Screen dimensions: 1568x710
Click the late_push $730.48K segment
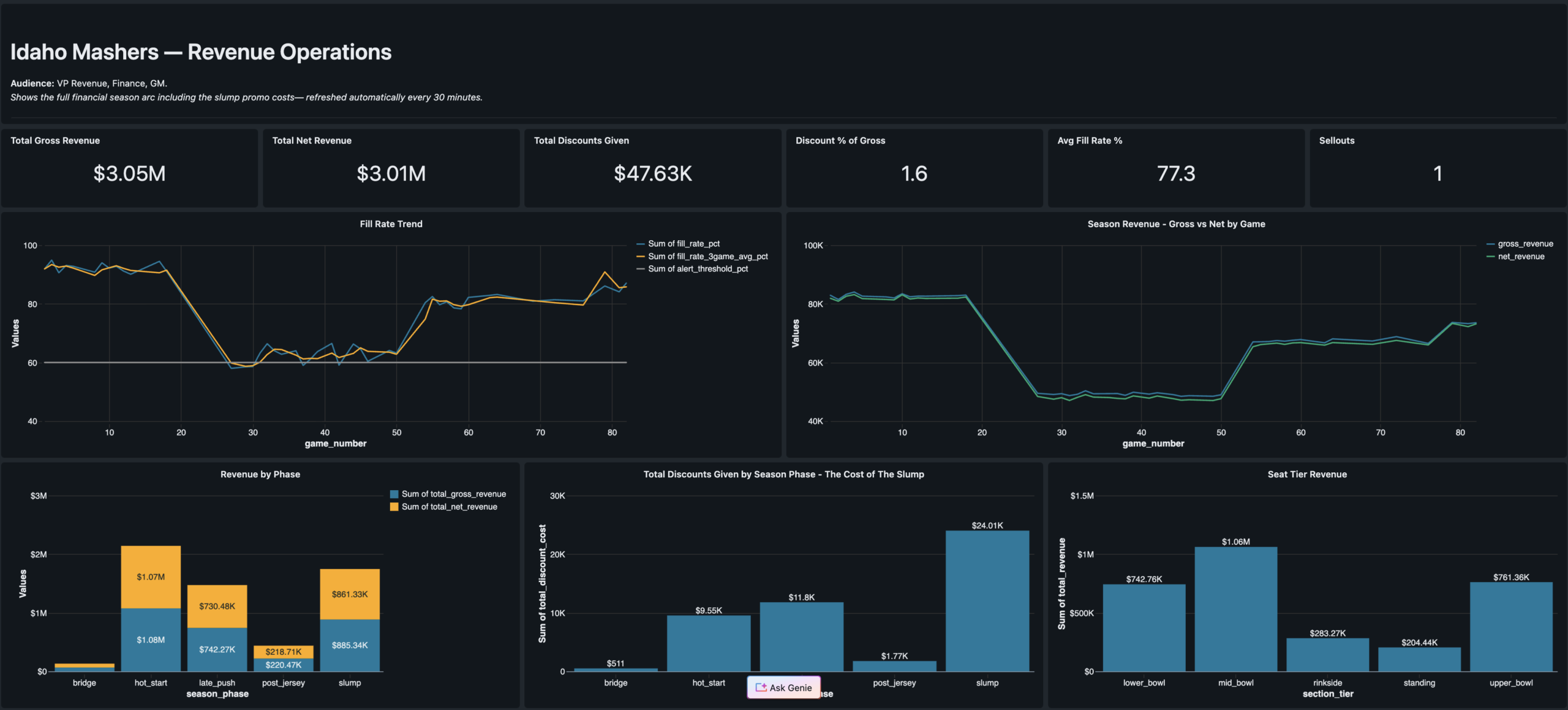coord(217,606)
